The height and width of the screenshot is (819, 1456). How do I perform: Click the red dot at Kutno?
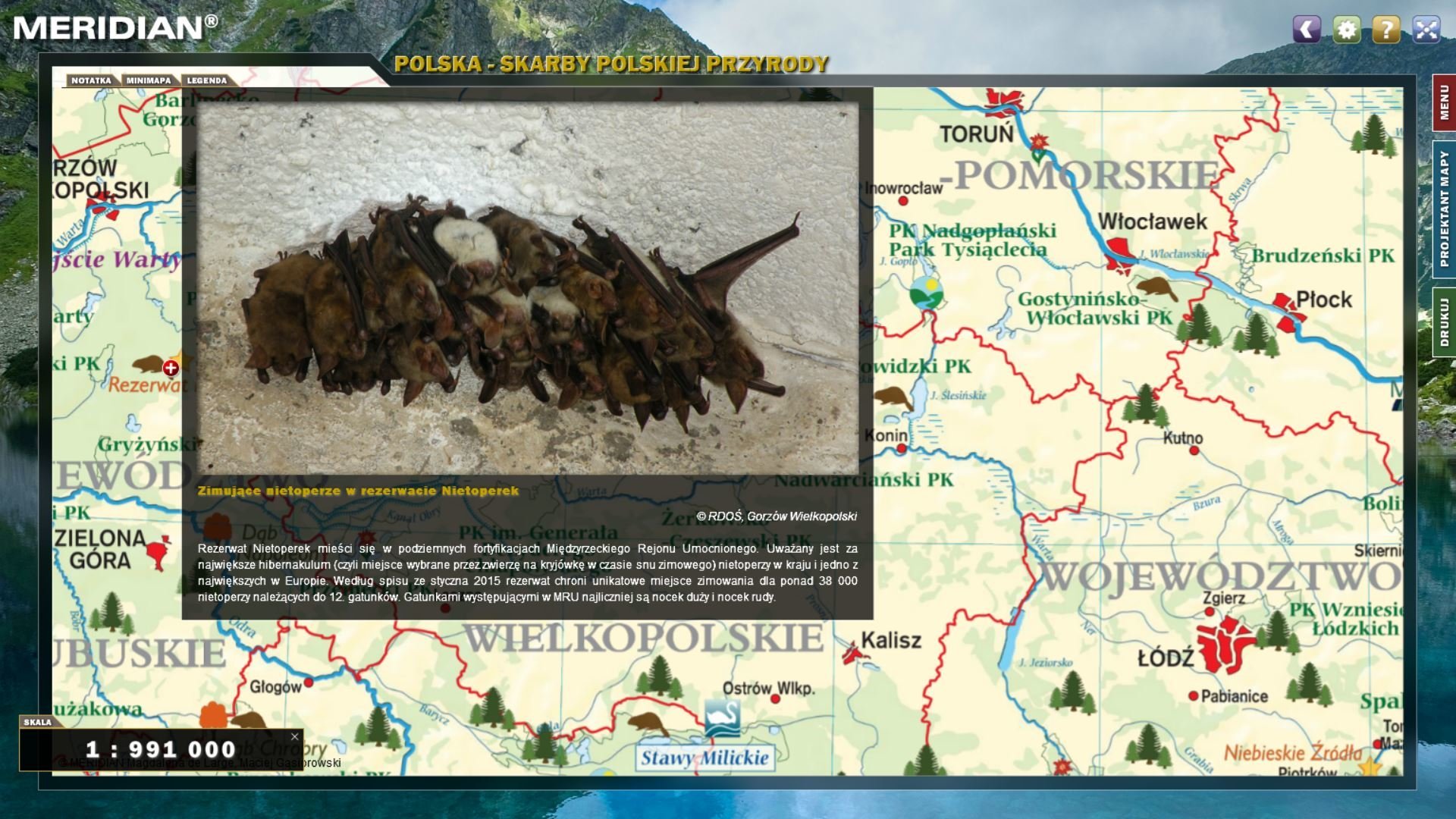click(1194, 450)
